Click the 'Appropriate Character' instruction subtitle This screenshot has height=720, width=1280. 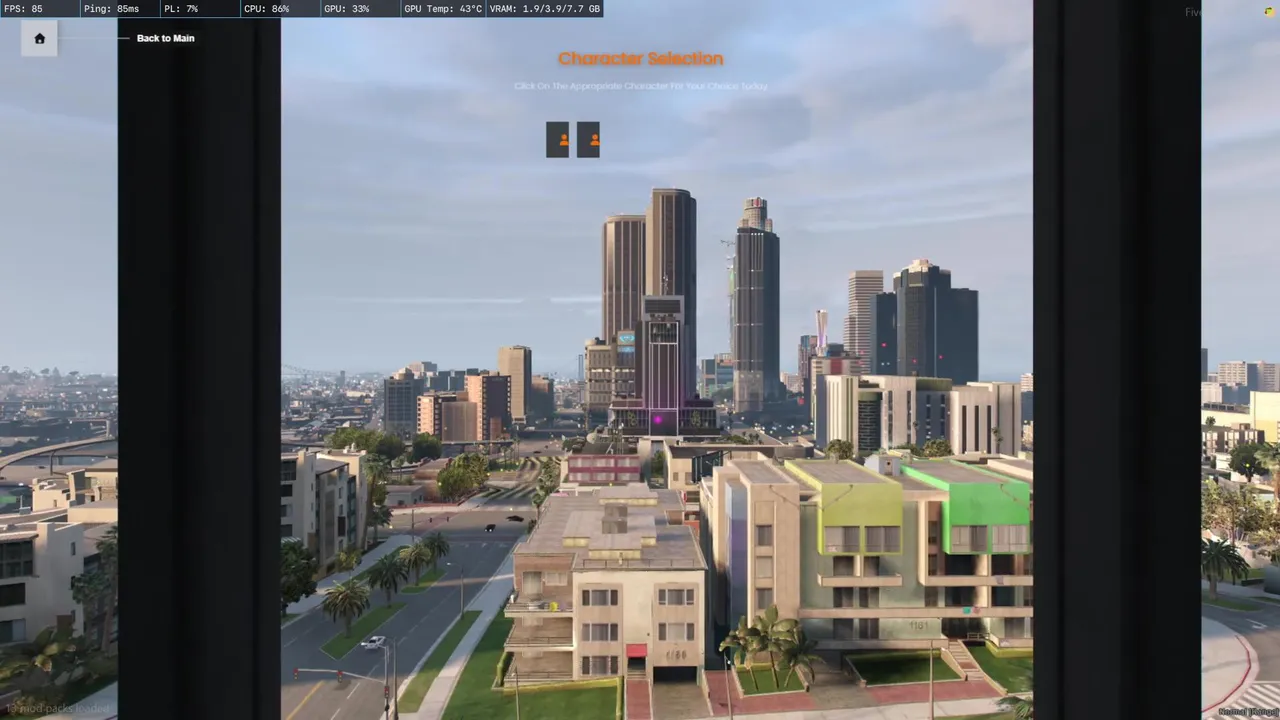(641, 86)
